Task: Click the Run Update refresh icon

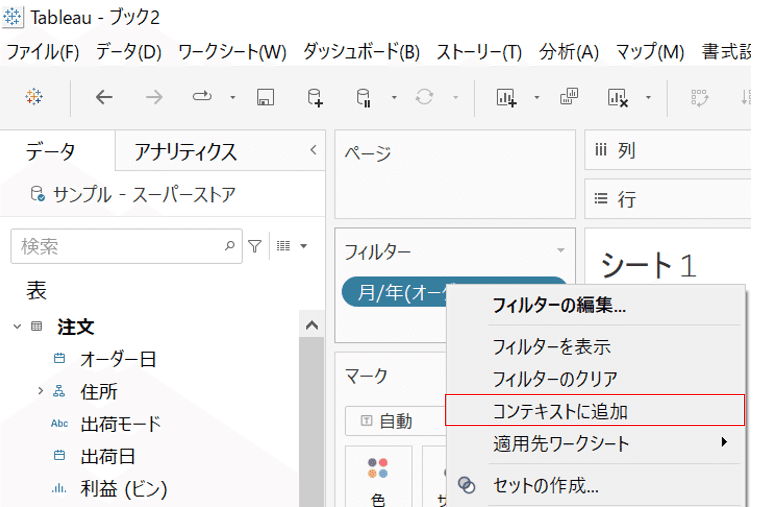Action: (x=424, y=97)
